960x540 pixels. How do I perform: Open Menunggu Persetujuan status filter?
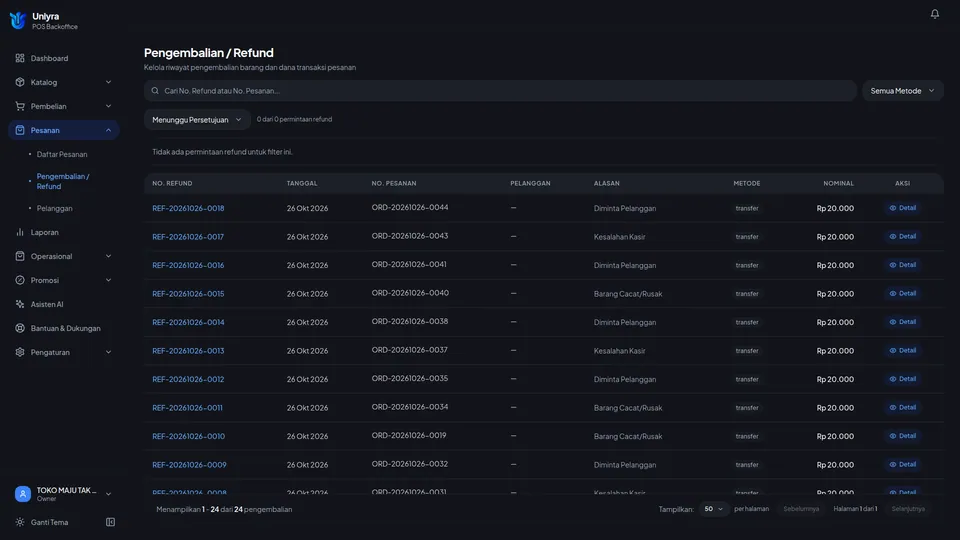point(197,119)
